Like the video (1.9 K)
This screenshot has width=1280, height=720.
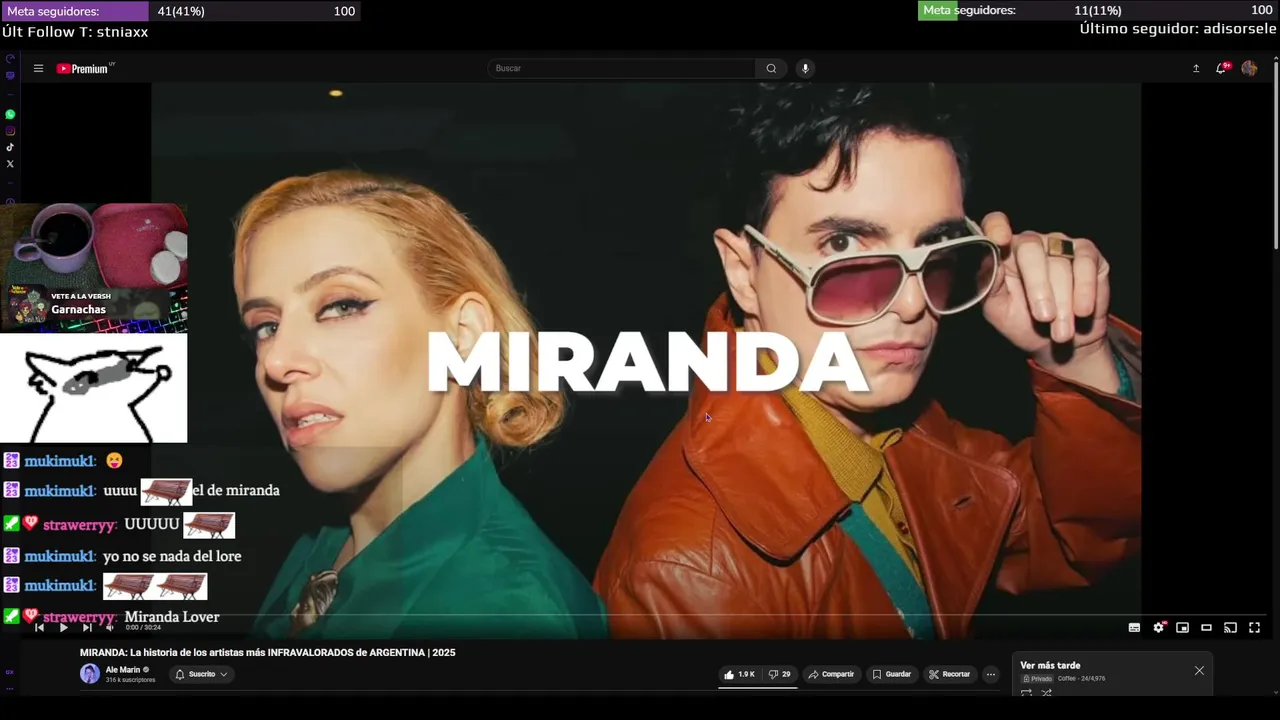tap(739, 674)
